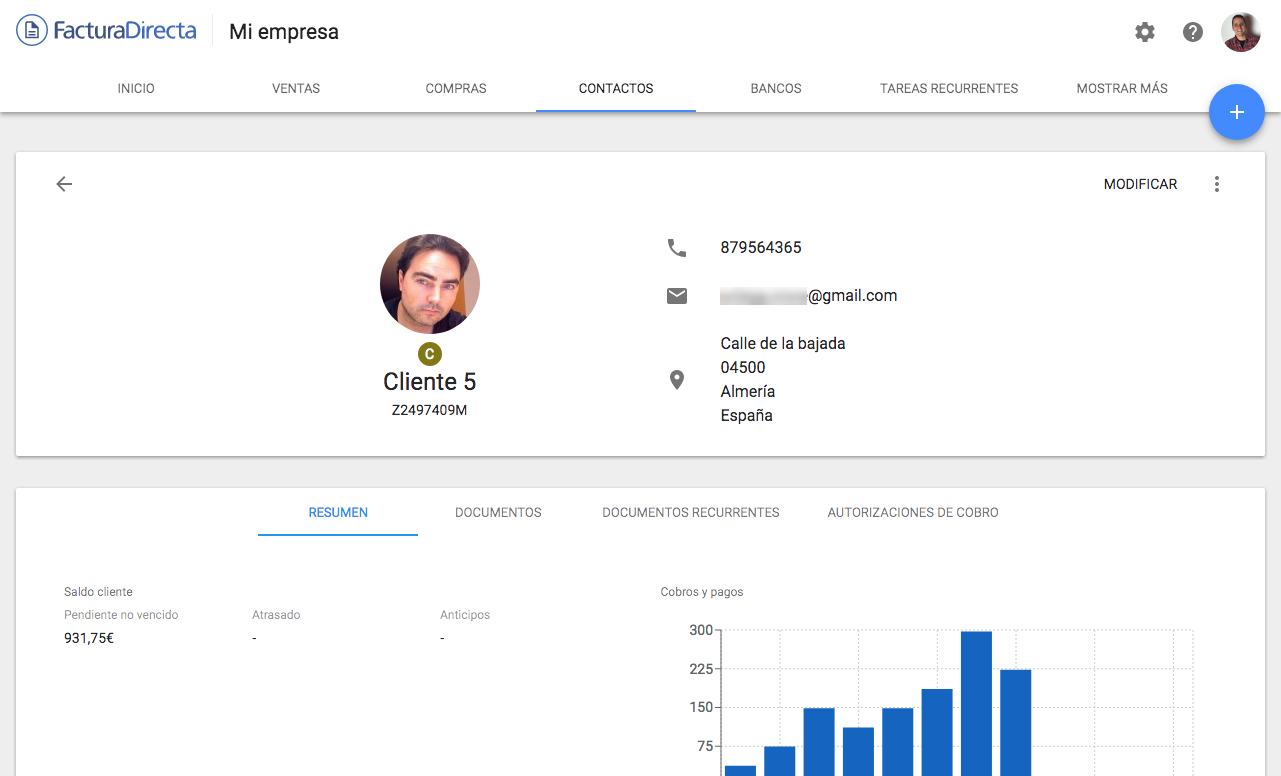Click the FacturaDirecta logo
1281x776 pixels.
point(107,31)
